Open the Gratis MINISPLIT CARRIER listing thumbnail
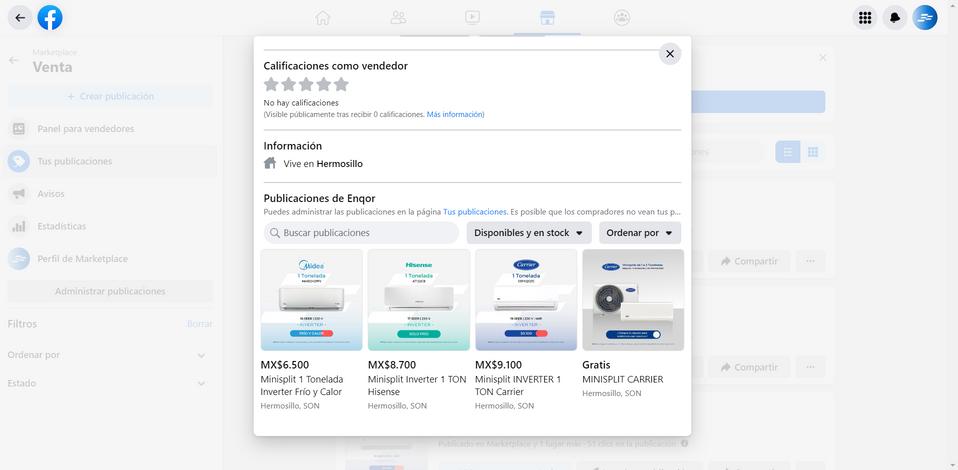The image size is (958, 470). [633, 299]
